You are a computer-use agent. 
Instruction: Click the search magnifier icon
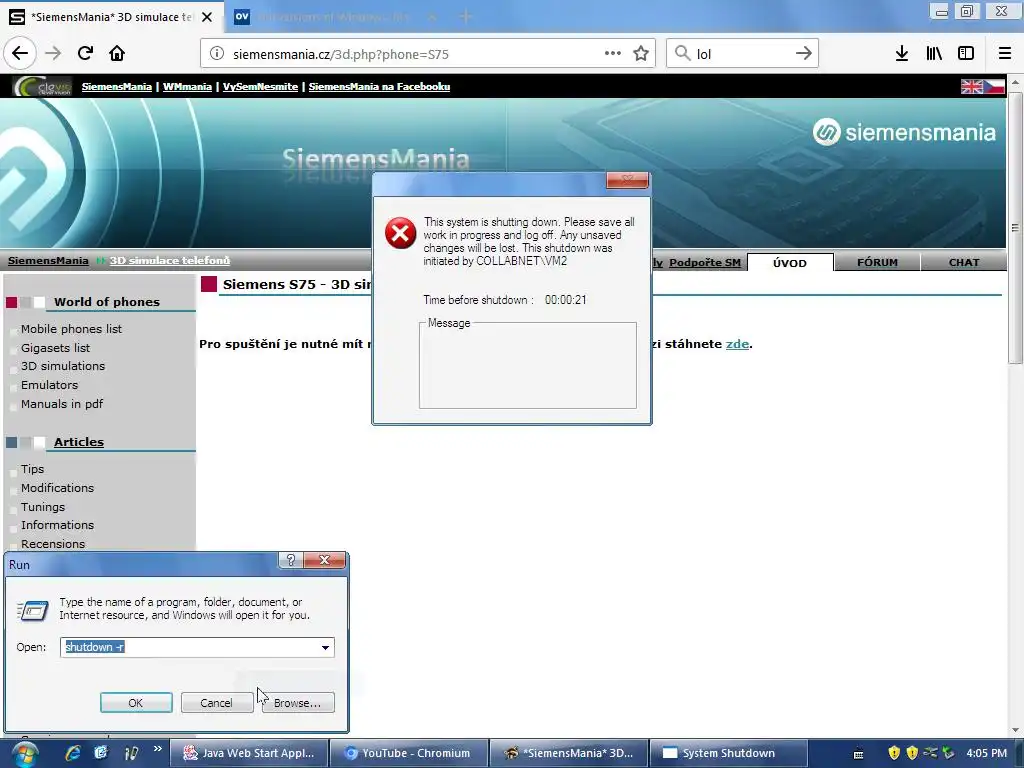(682, 54)
